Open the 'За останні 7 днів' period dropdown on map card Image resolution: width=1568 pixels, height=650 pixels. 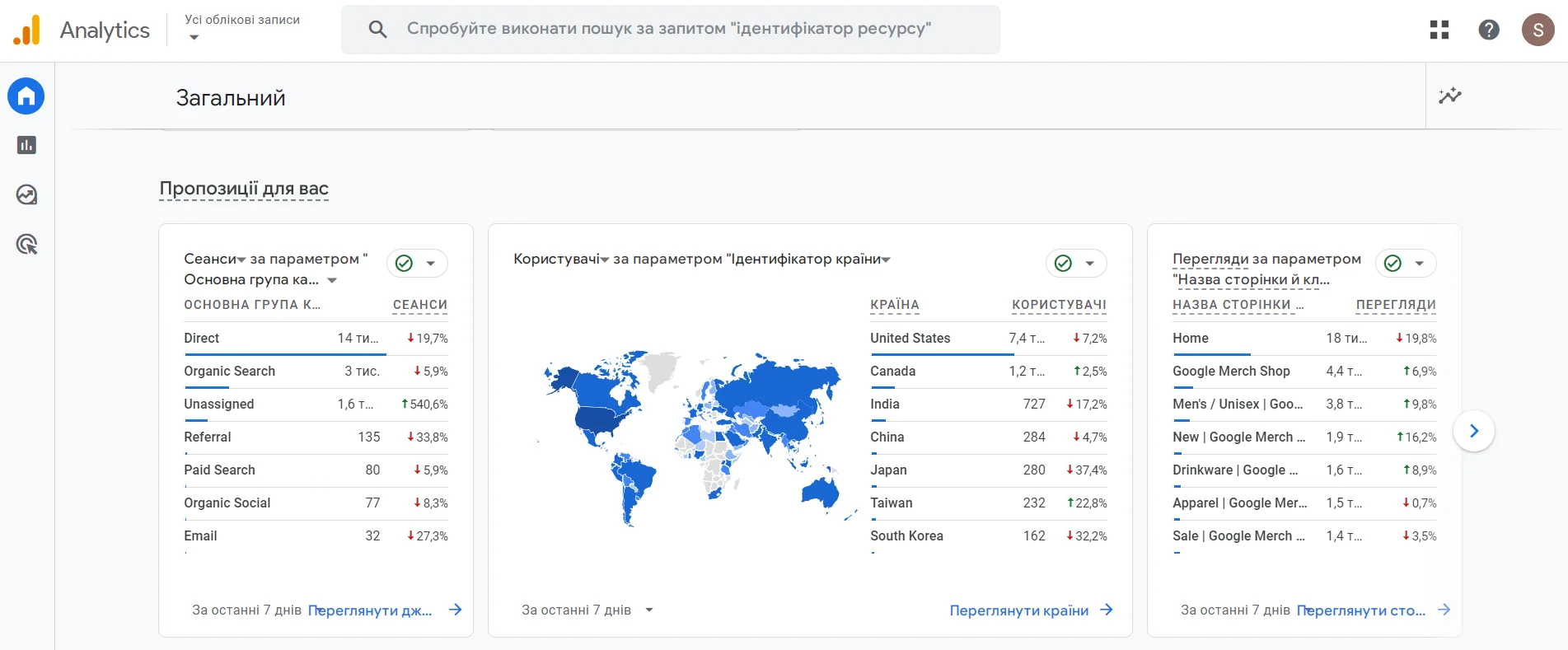(x=587, y=610)
